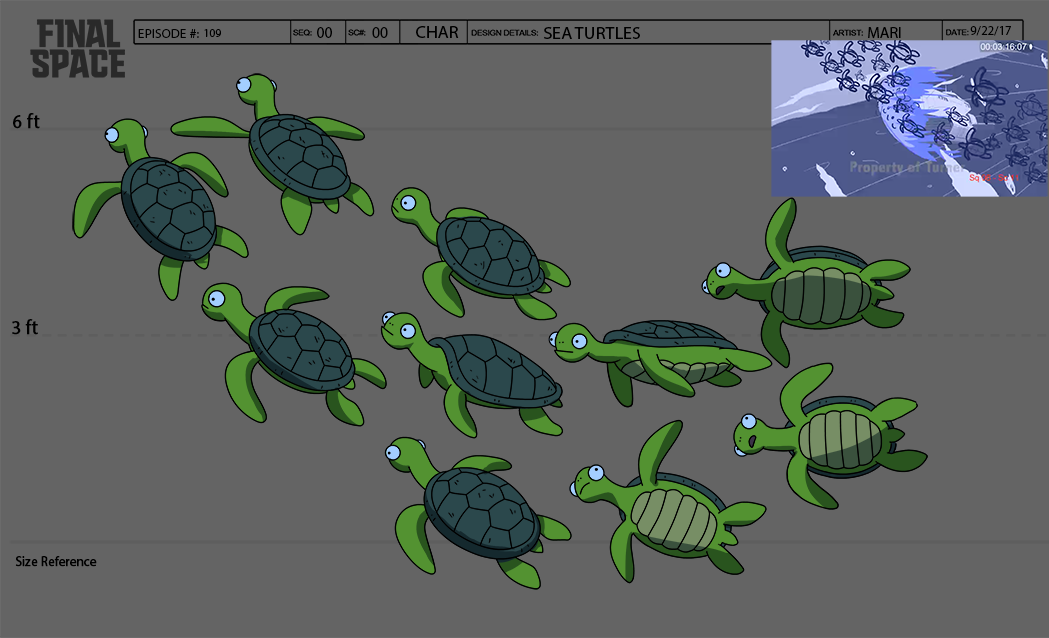Open the storyboard reference thumbnail
Viewport: 1049px width, 638px height.
909,118
